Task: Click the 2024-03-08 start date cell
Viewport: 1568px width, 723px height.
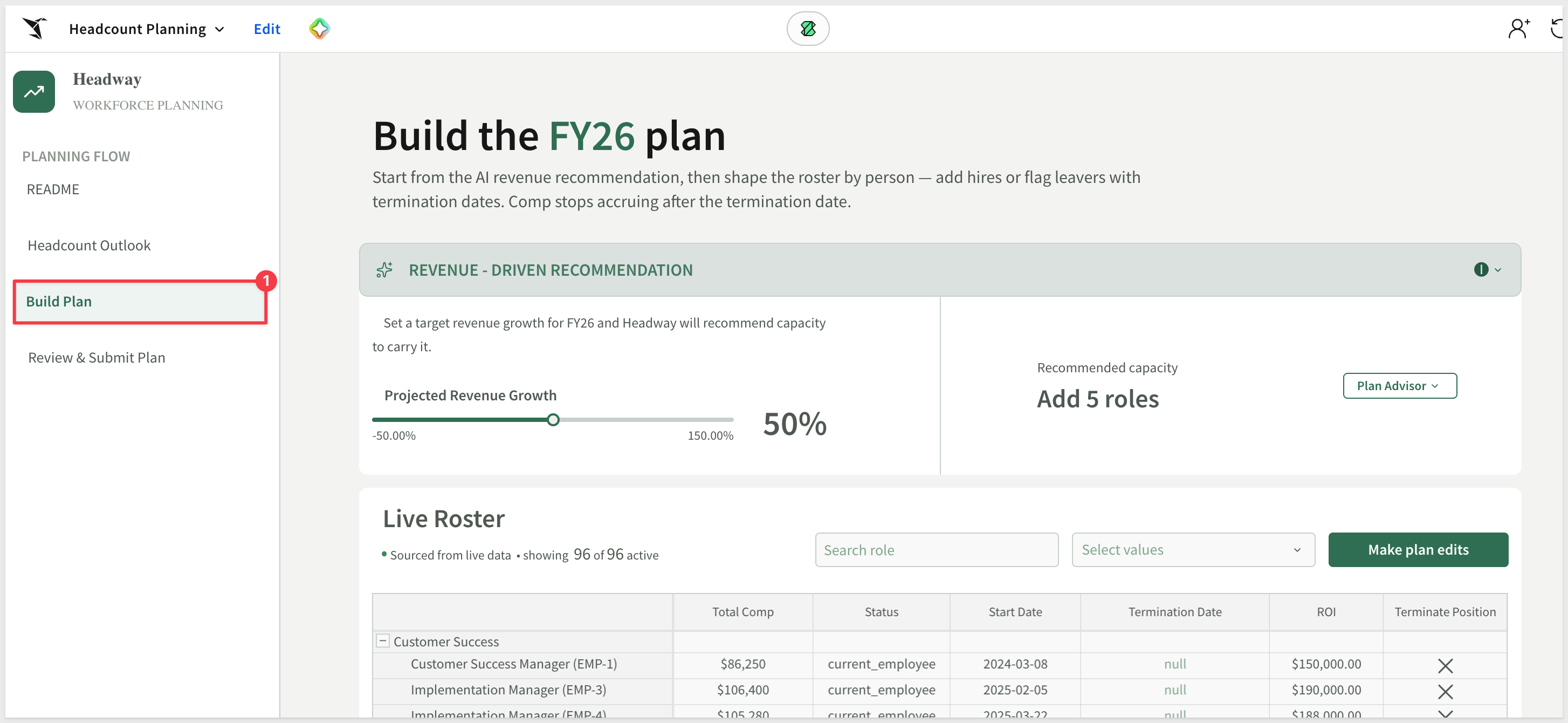Action: (x=1015, y=665)
